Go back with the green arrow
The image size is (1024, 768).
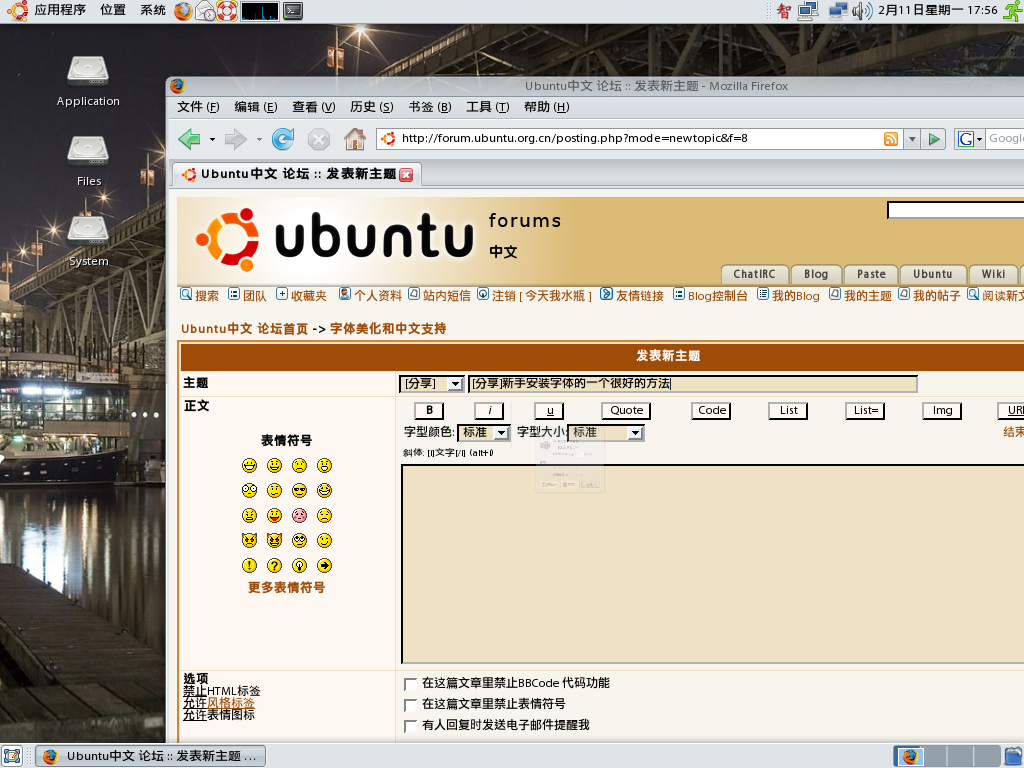tap(189, 138)
